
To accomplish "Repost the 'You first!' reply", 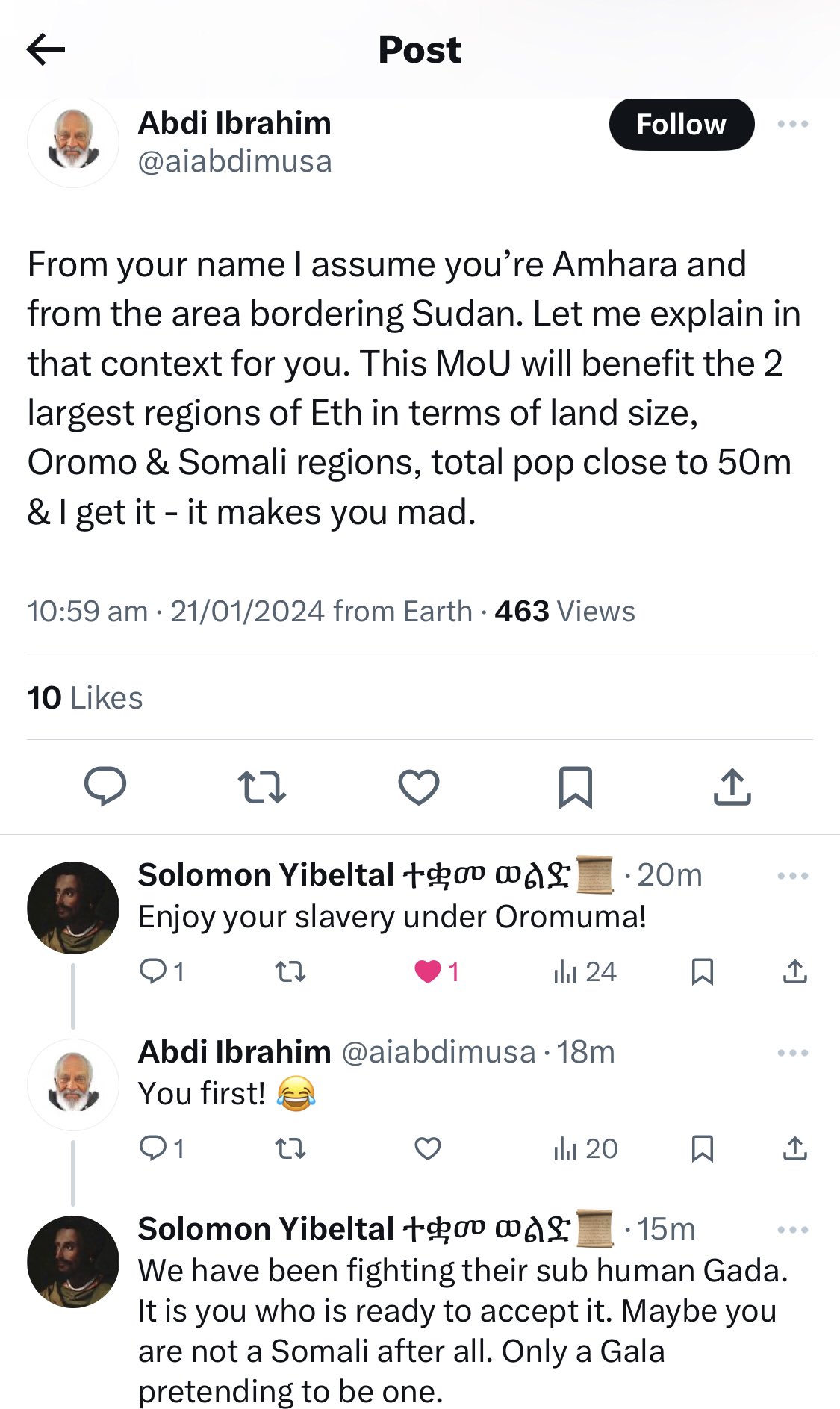I will pos(290,1148).
